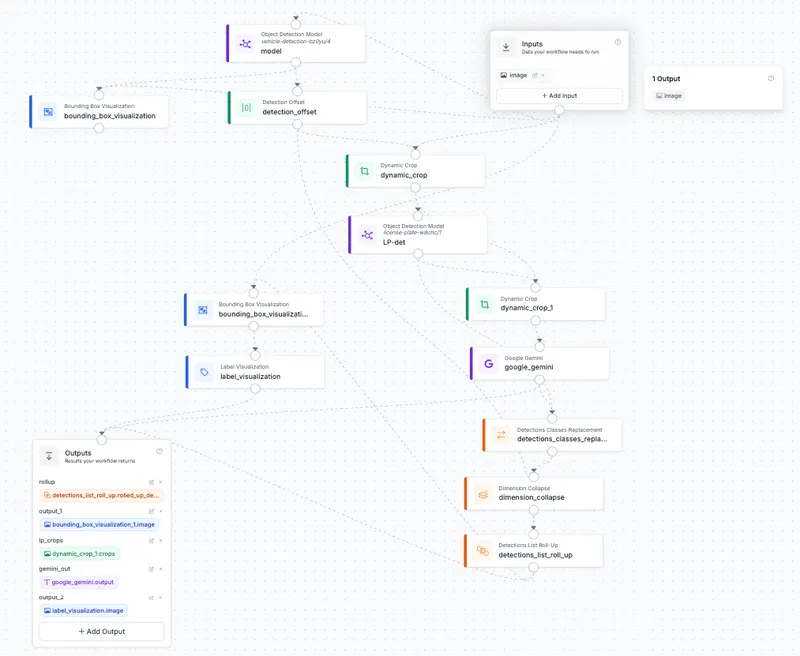The image size is (800, 656).
Task: Click the 'Inputs' panel heading
Action: [532, 44]
